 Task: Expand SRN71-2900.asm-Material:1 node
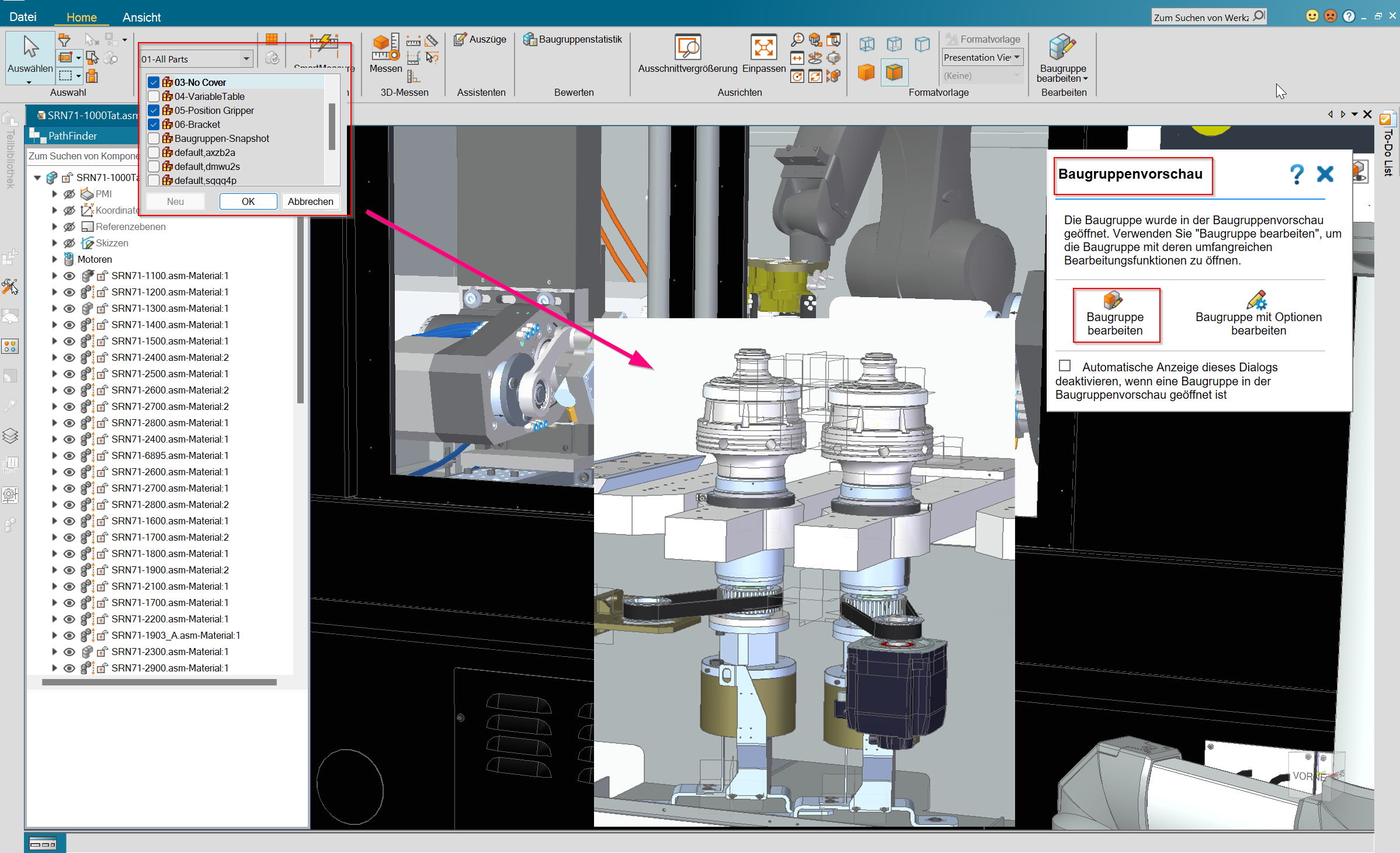coord(54,668)
